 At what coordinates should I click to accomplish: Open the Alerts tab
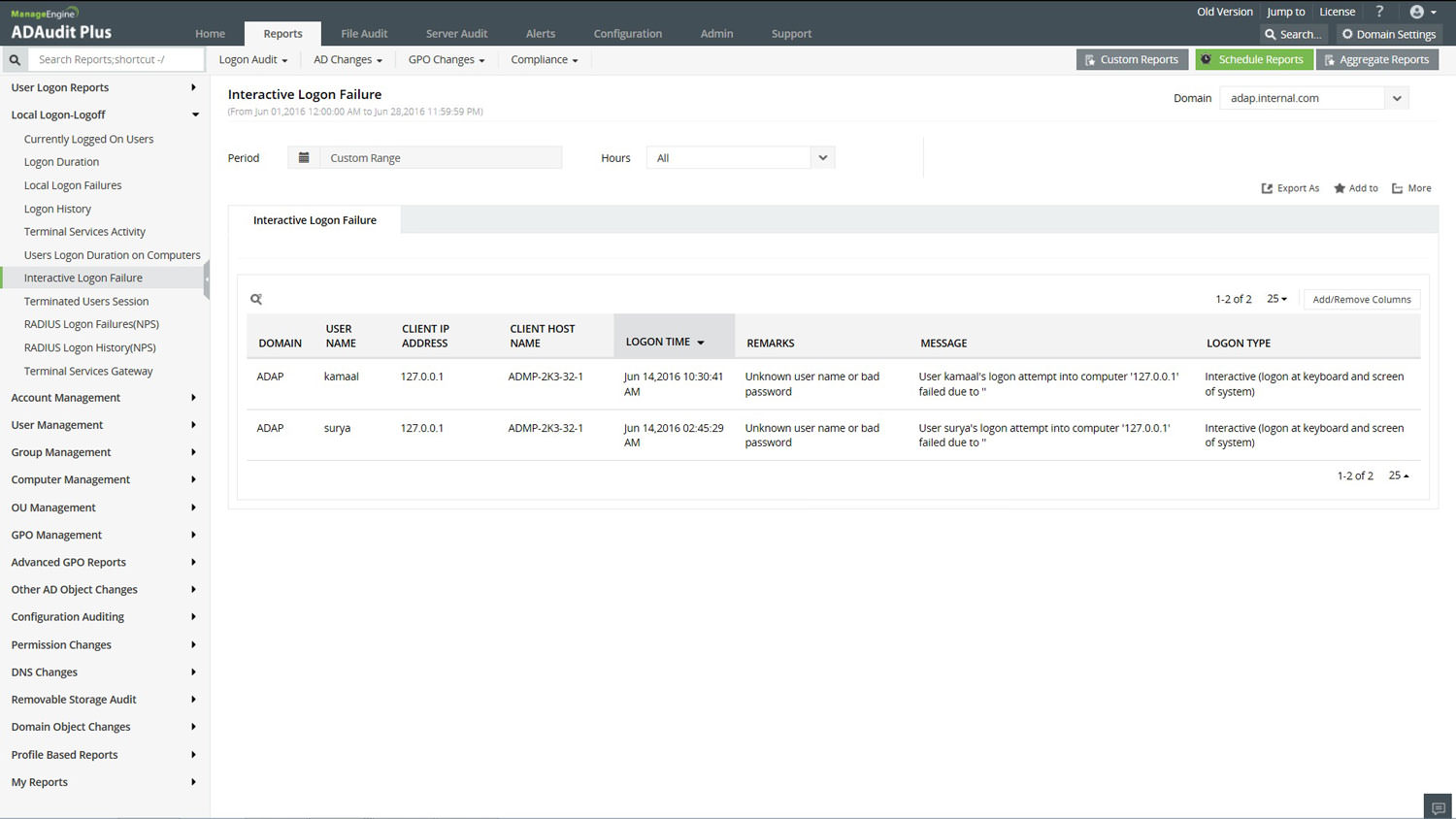click(x=541, y=34)
